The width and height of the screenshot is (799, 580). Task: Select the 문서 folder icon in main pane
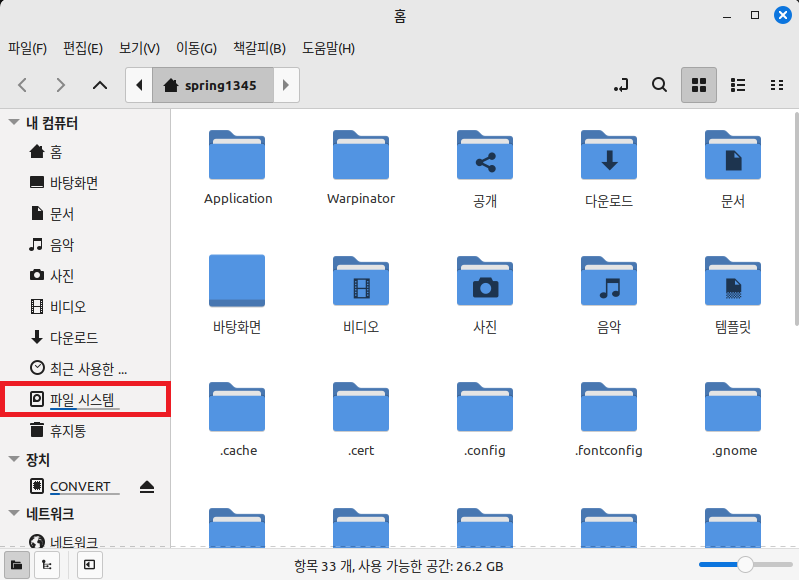(x=733, y=155)
